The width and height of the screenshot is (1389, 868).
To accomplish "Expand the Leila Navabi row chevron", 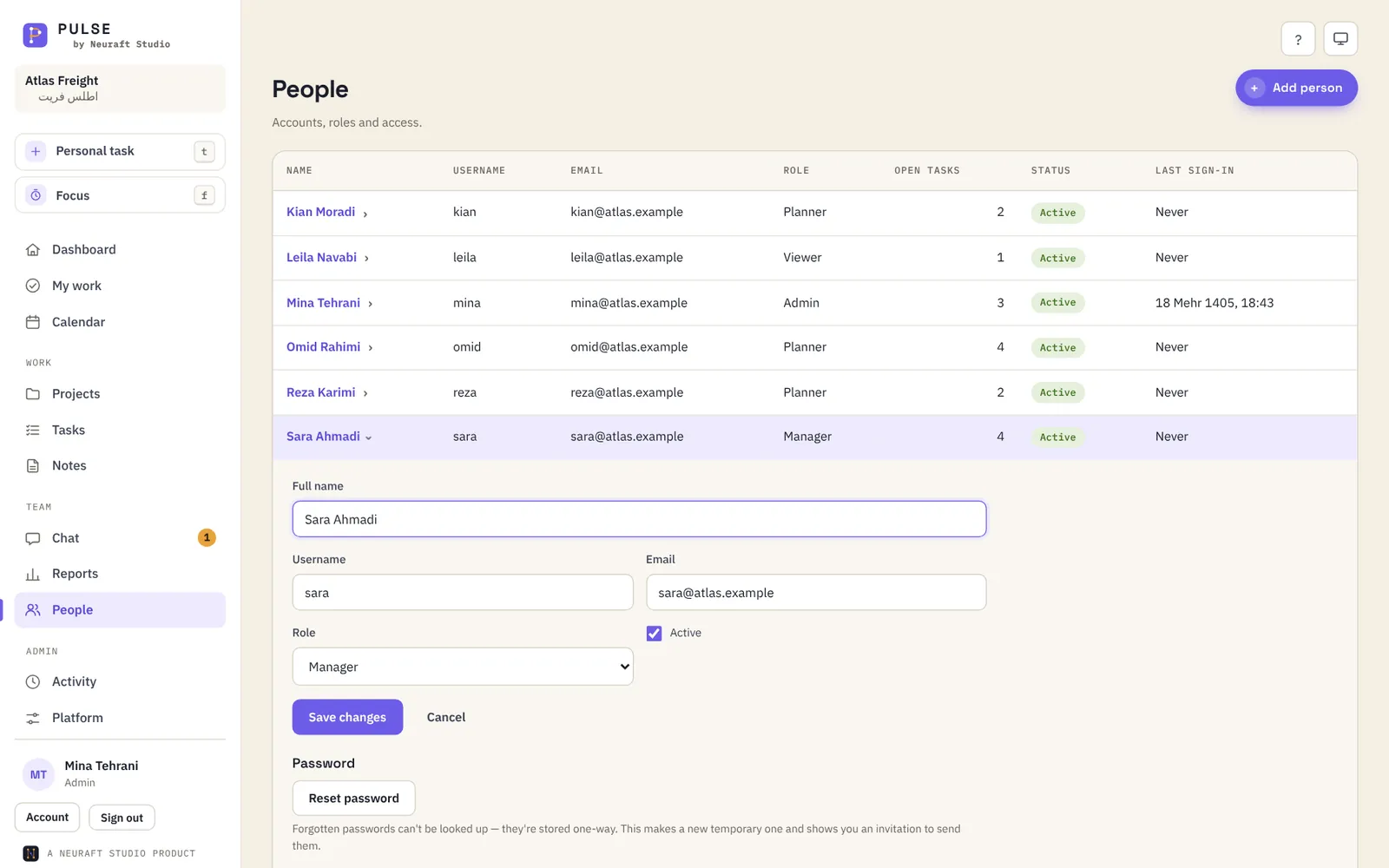I will (x=366, y=259).
